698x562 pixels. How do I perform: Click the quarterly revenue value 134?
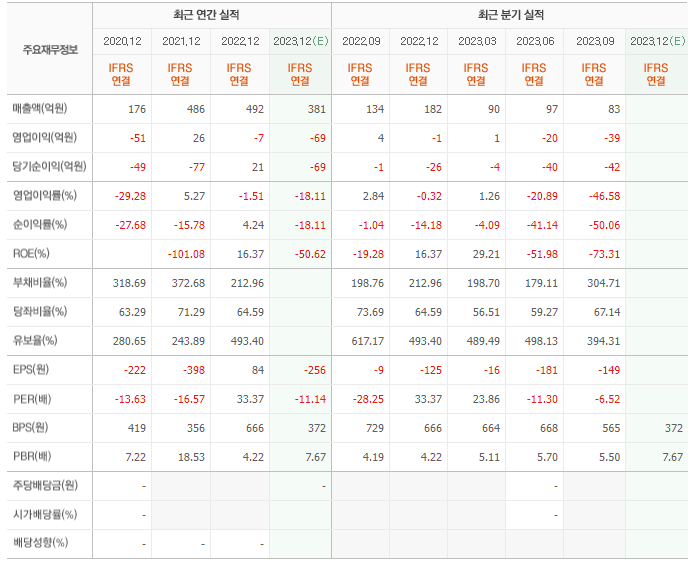tap(375, 109)
